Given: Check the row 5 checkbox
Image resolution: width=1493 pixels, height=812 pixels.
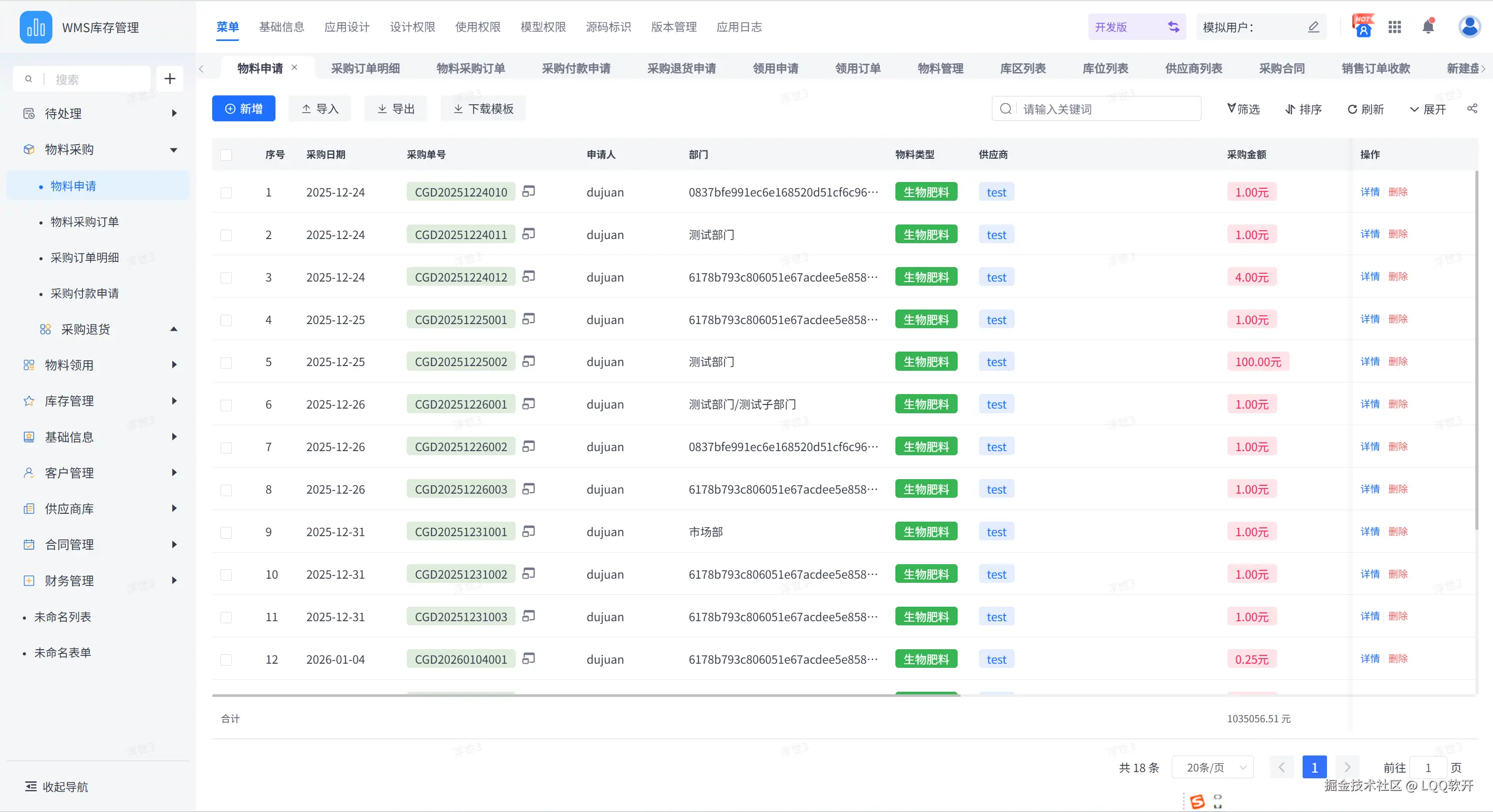Looking at the screenshot, I should pyautogui.click(x=226, y=362).
